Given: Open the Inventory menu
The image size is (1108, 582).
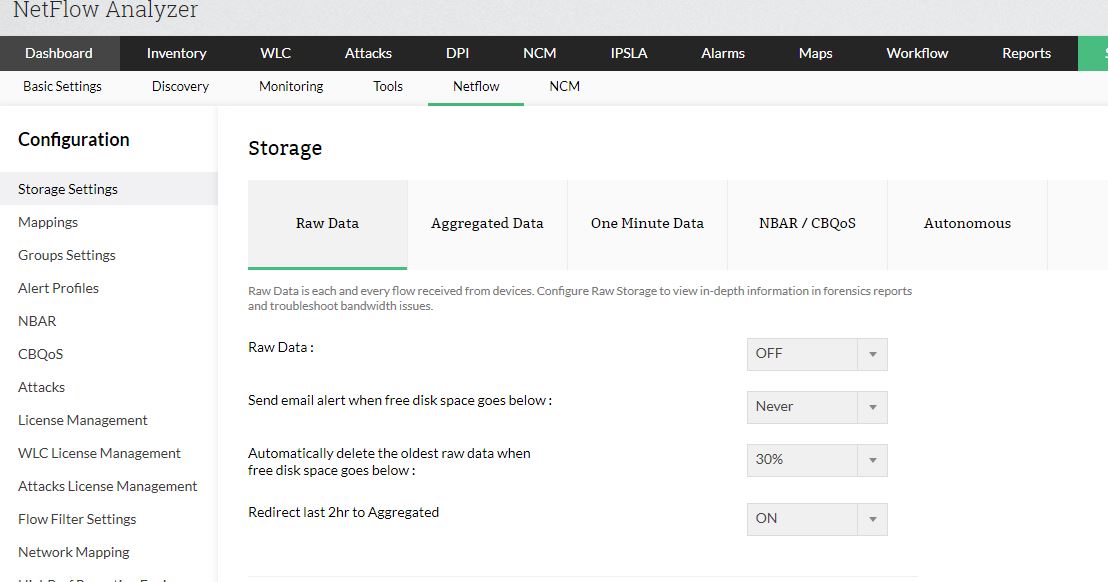Looking at the screenshot, I should point(176,53).
